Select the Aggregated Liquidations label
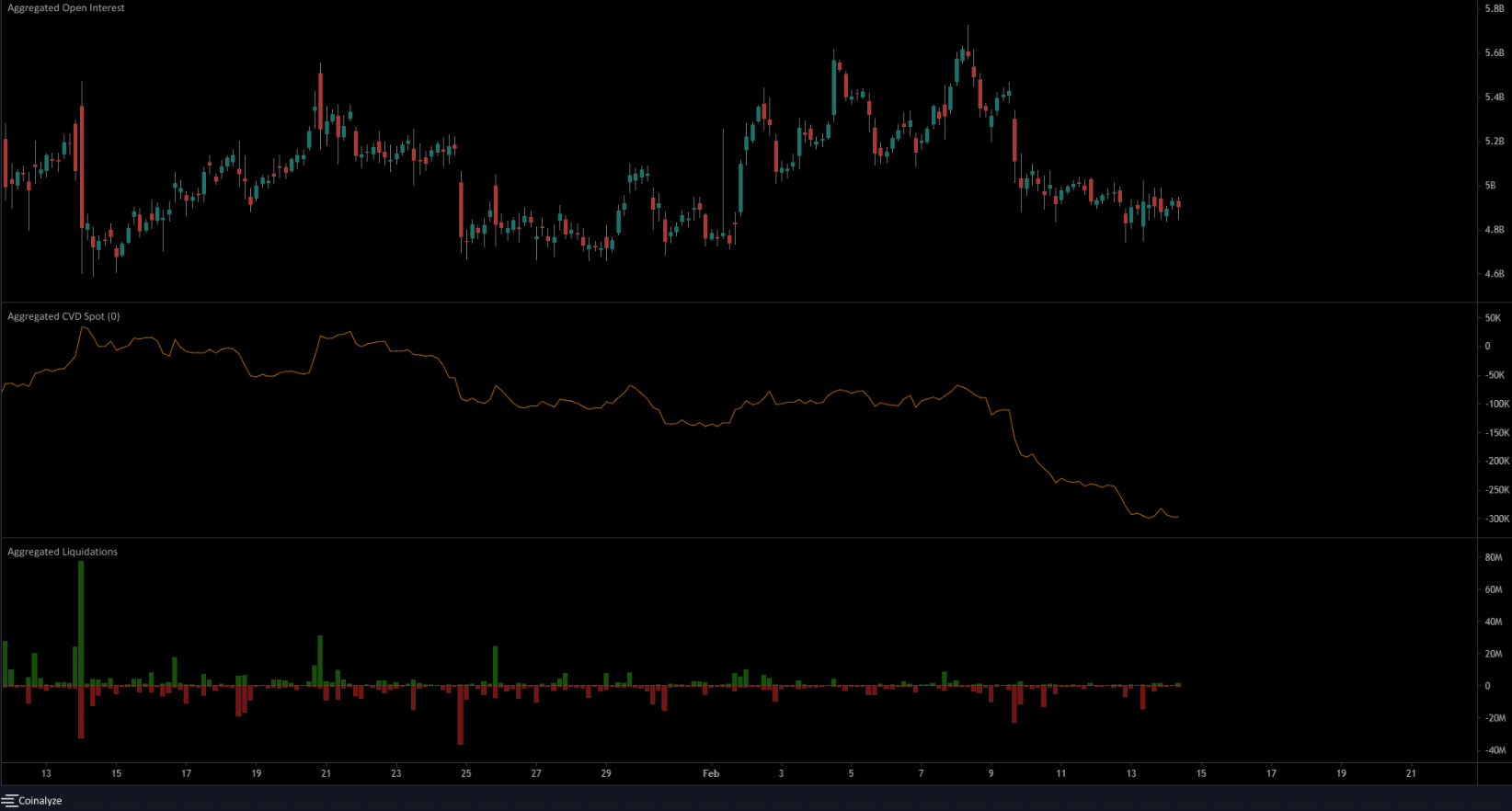Viewport: 1512px width, 811px height. click(63, 552)
